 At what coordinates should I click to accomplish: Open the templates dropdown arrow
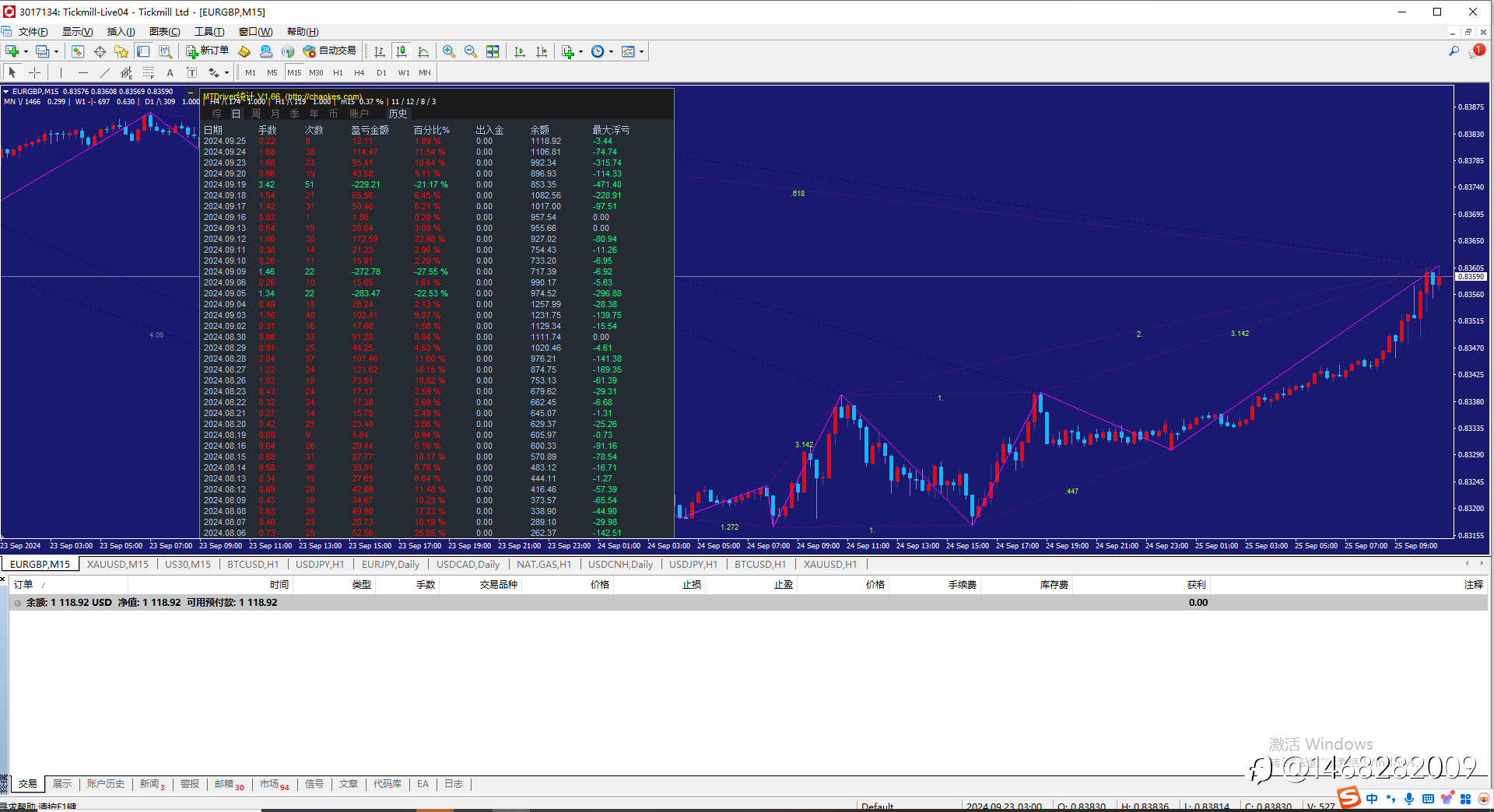(x=642, y=52)
